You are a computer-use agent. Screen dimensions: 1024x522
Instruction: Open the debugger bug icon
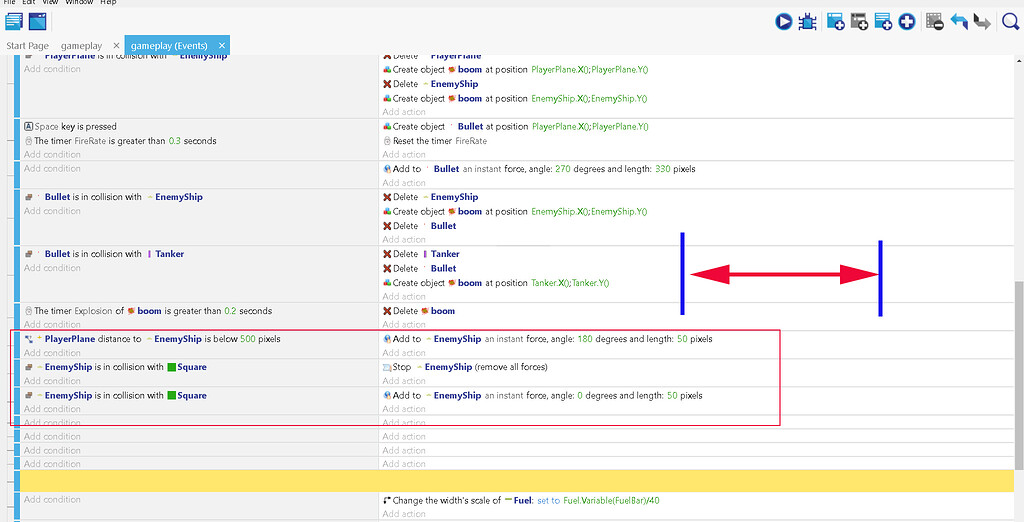pyautogui.click(x=809, y=21)
